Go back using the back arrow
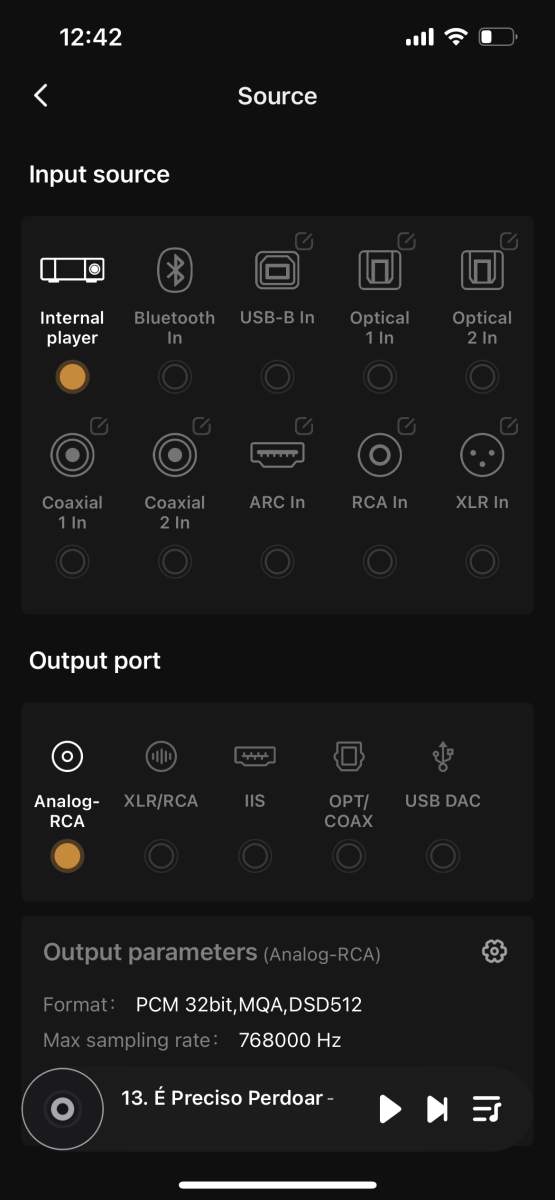The width and height of the screenshot is (555, 1200). click(41, 96)
